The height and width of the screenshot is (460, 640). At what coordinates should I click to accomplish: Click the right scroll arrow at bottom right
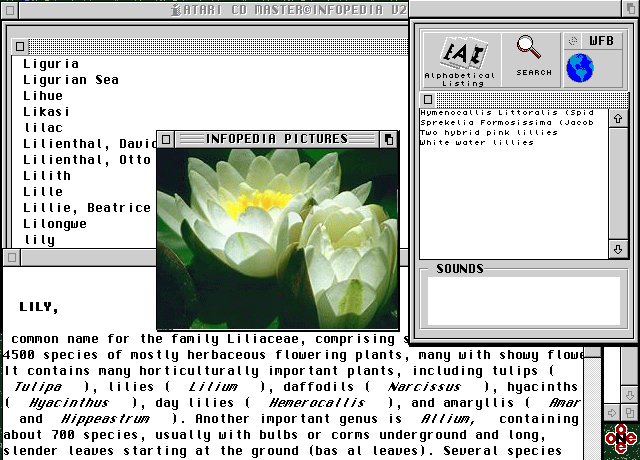pyautogui.click(x=611, y=412)
